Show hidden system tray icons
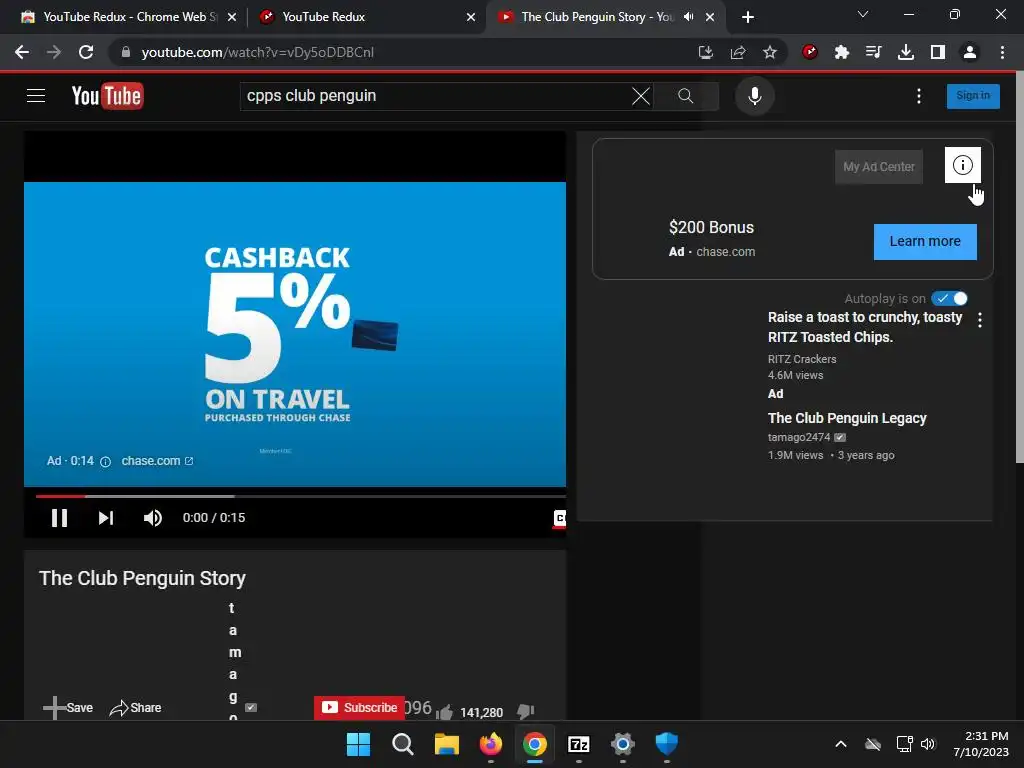Screen dimensions: 1024x768 click(x=841, y=744)
